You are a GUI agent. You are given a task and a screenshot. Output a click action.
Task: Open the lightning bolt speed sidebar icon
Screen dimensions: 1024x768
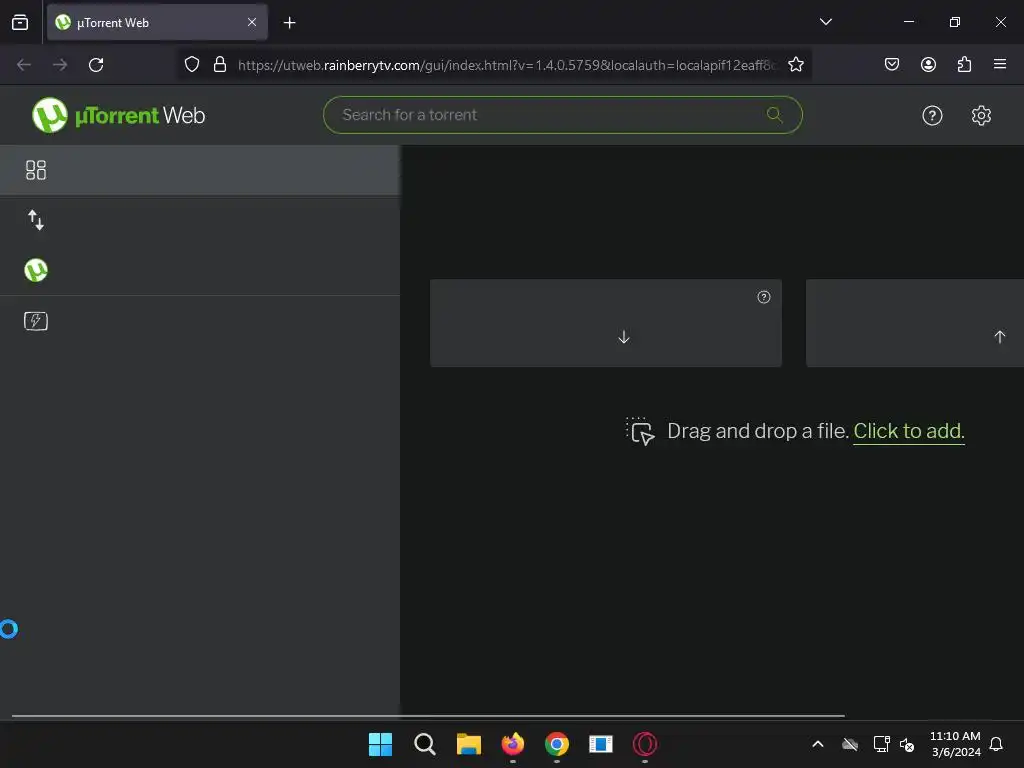coord(36,321)
